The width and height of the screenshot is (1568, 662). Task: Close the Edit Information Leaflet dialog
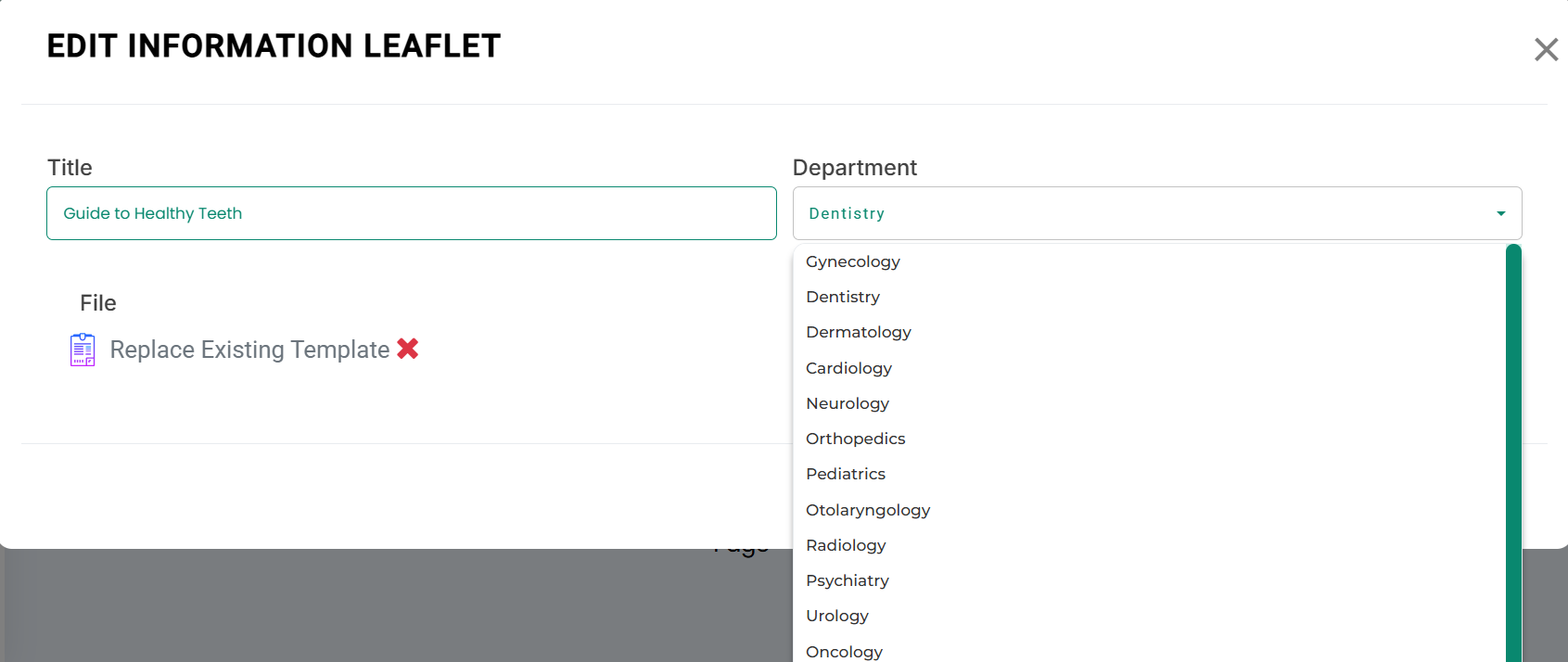click(1546, 49)
